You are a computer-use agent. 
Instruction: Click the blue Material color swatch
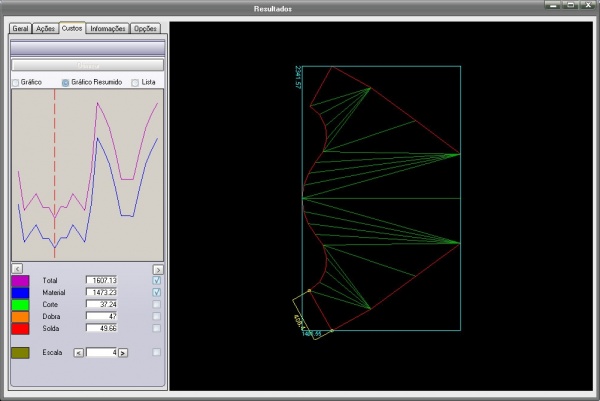pos(20,292)
